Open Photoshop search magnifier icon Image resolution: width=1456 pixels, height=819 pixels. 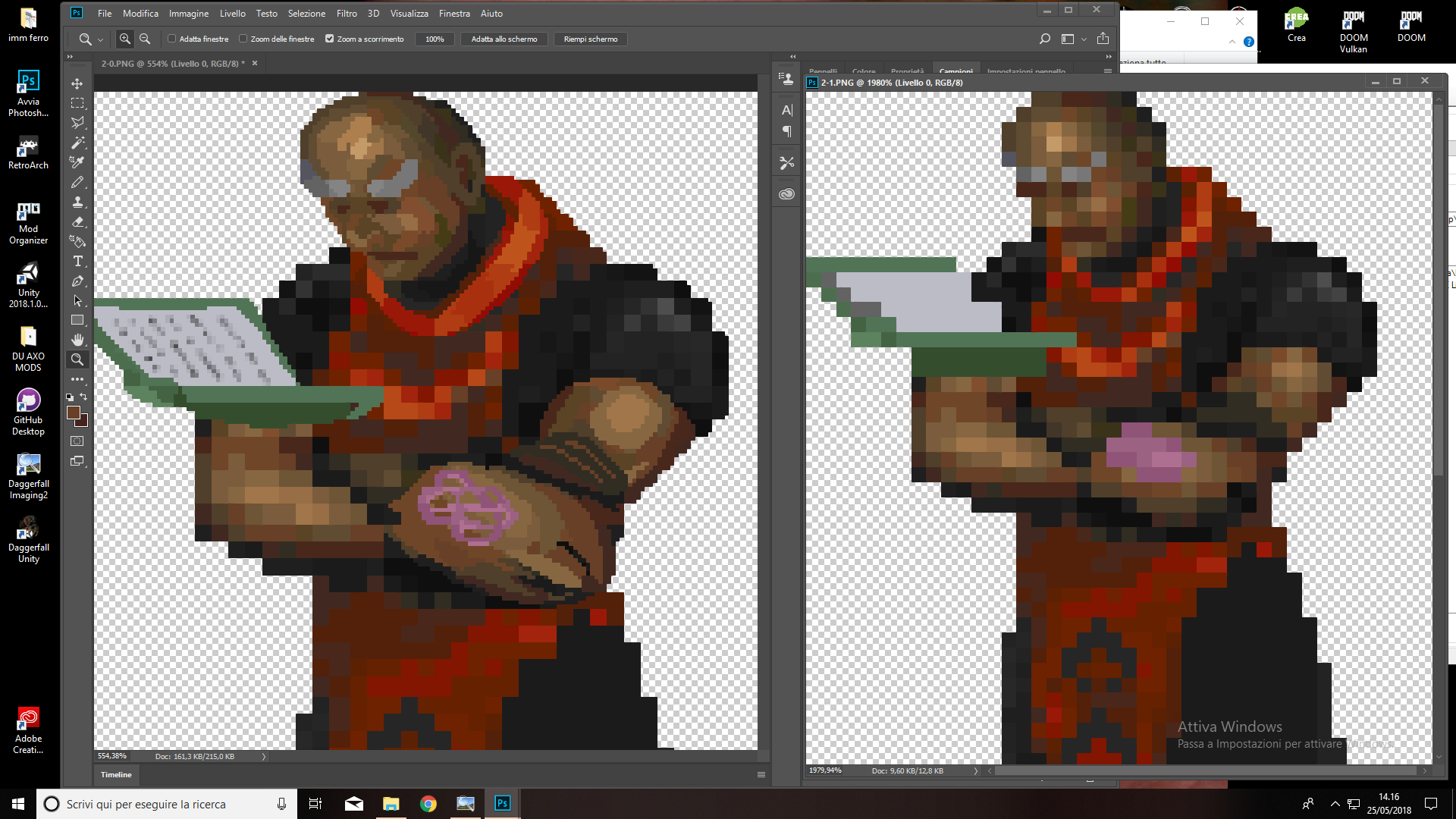1044,39
